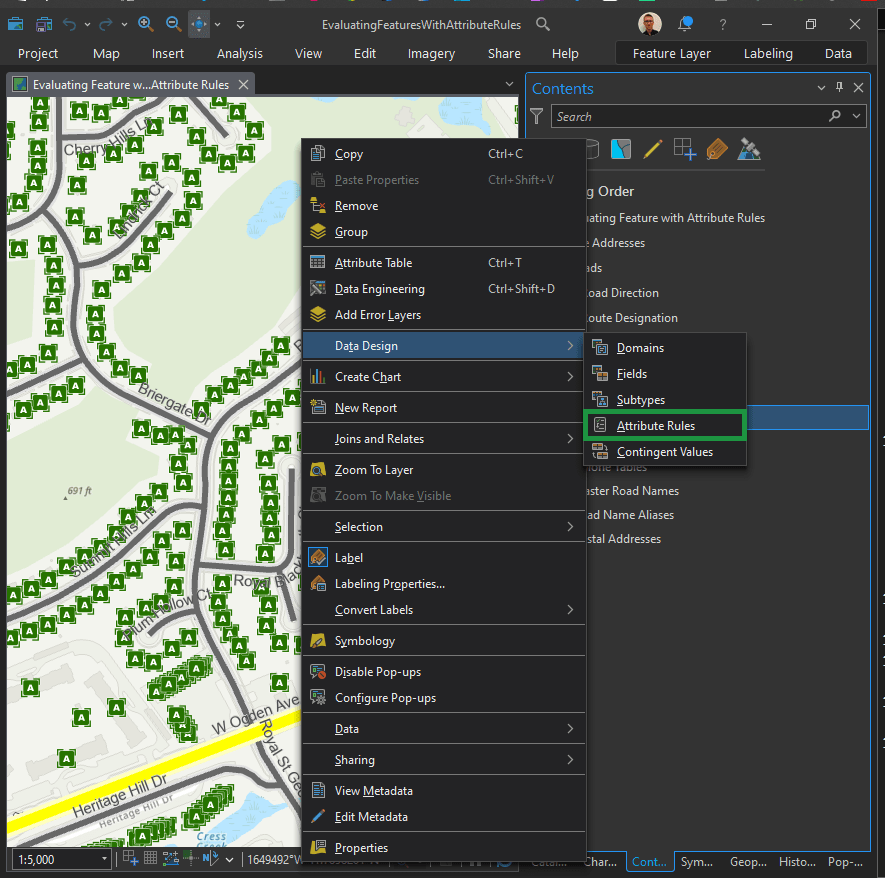
Task: Select the Explore navigation tool
Action: point(198,24)
